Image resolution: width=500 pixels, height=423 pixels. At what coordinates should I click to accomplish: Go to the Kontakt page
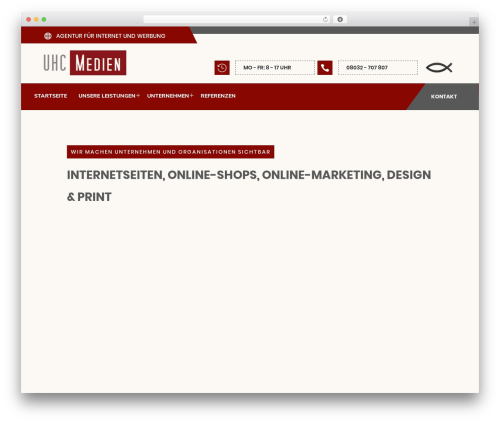pos(444,97)
